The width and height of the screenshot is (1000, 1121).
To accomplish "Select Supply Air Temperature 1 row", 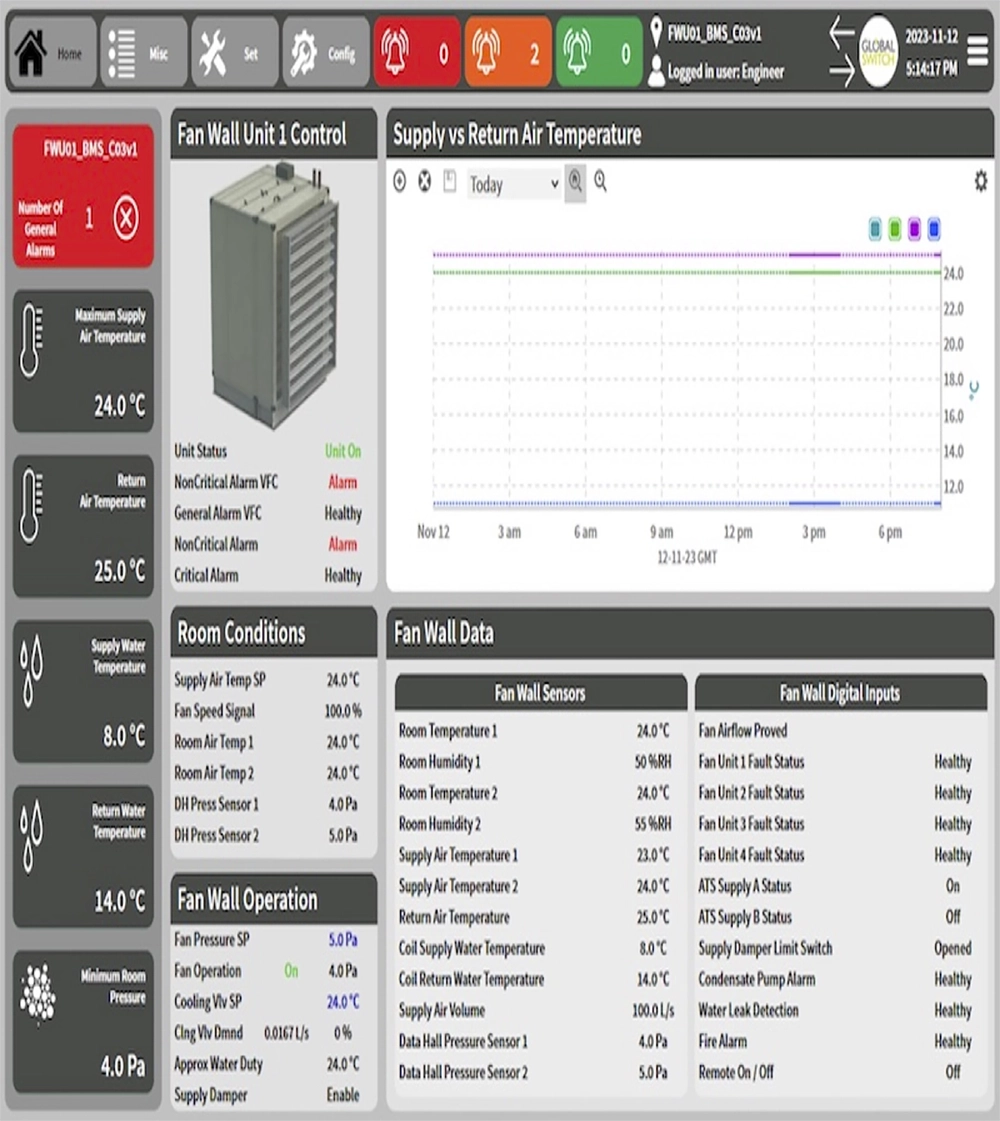I will click(535, 855).
